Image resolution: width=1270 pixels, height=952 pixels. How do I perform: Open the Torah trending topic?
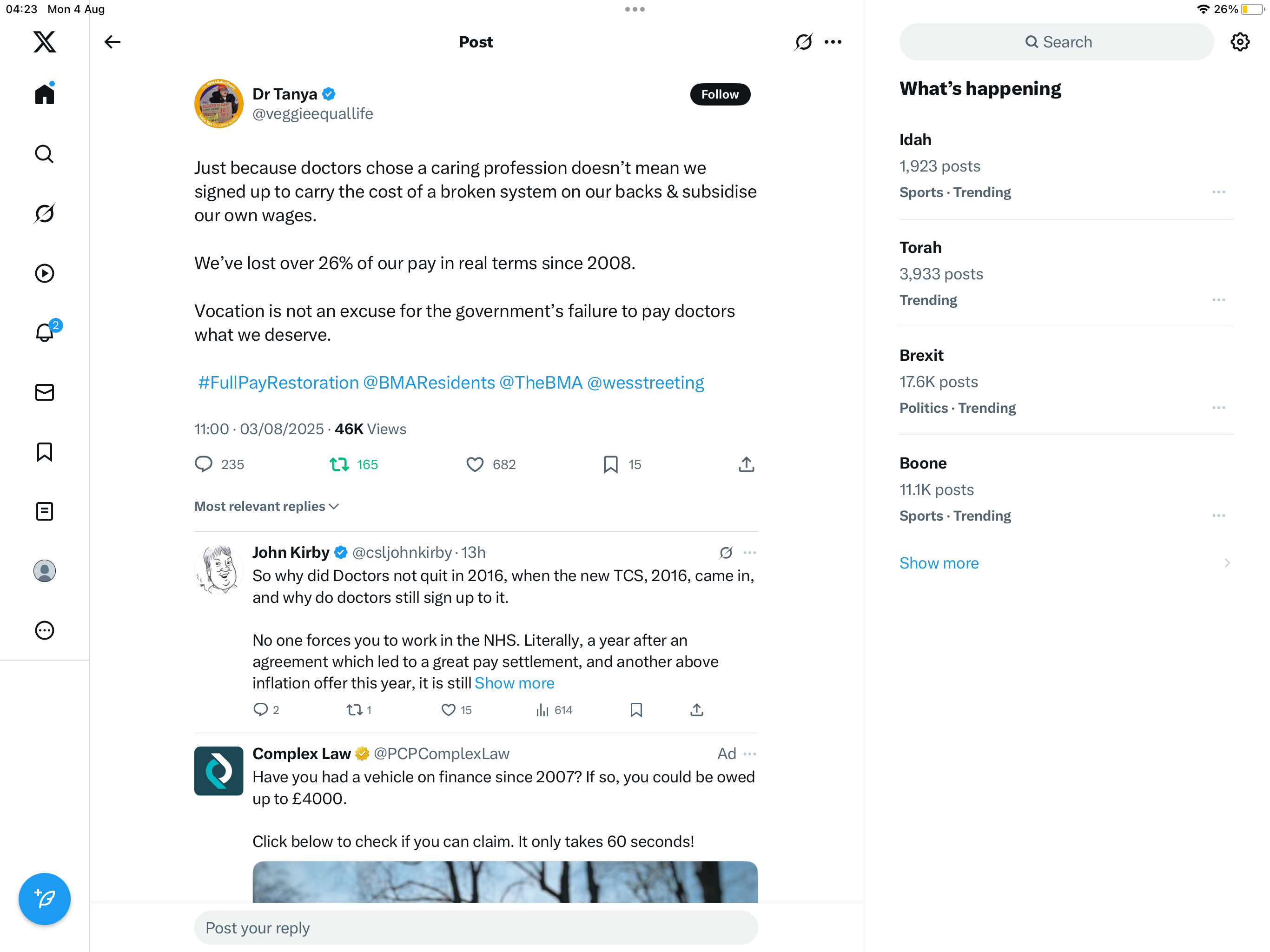click(x=920, y=247)
